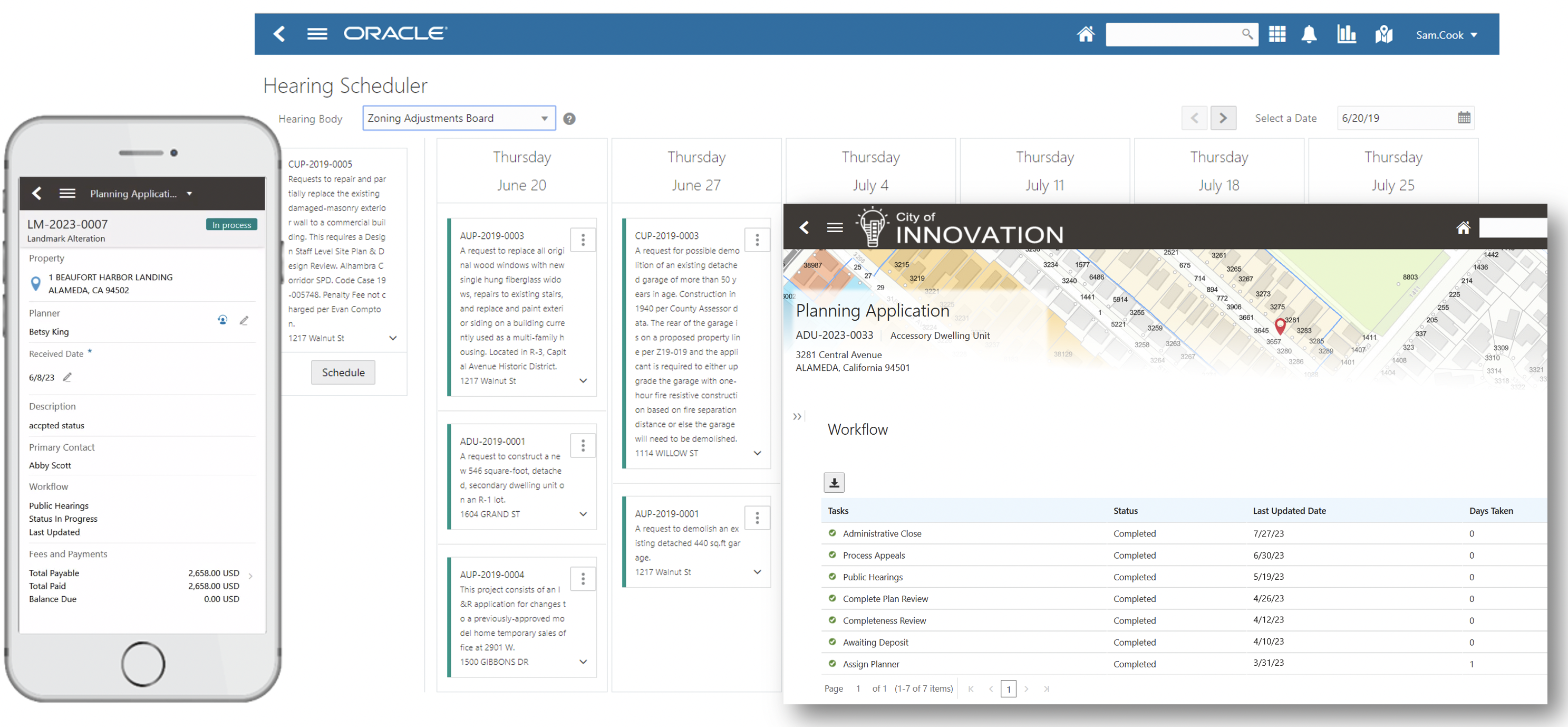This screenshot has height=727, width=1568.
Task: Click the help question mark icon
Action: point(569,119)
